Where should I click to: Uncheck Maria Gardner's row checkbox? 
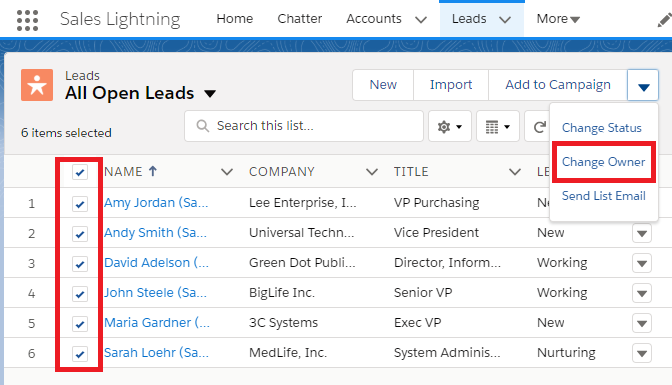pyautogui.click(x=80, y=324)
